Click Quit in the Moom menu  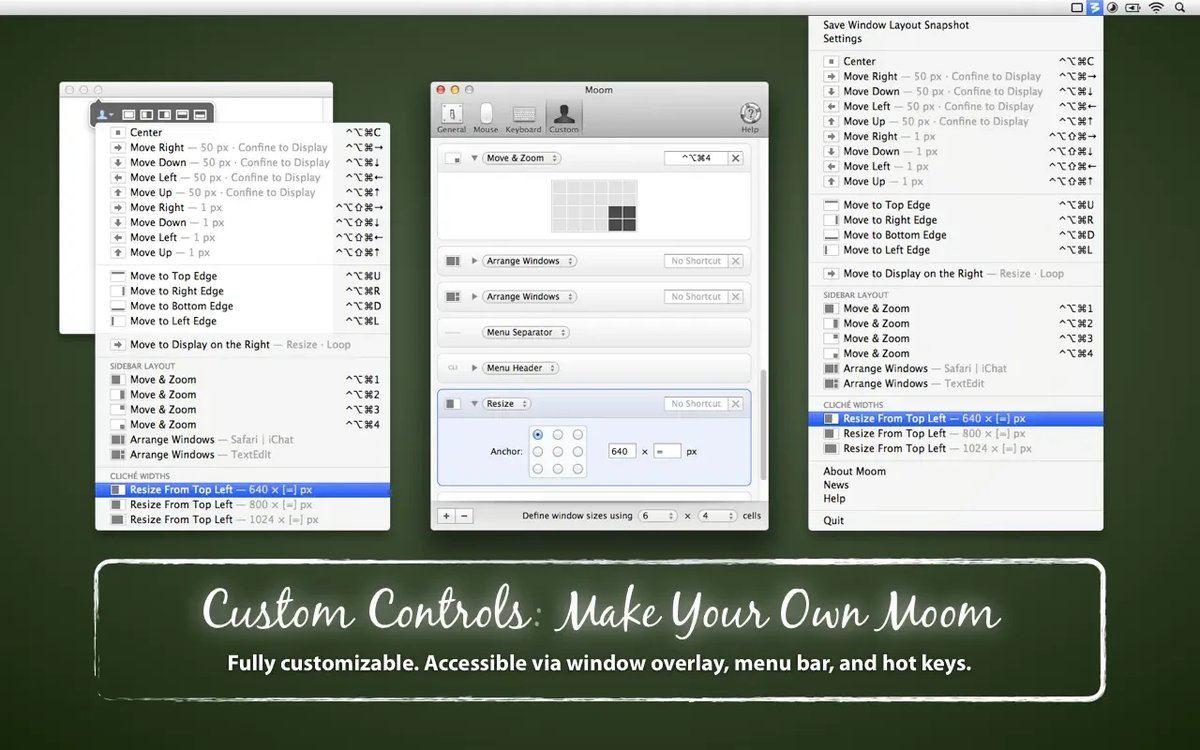coord(833,520)
